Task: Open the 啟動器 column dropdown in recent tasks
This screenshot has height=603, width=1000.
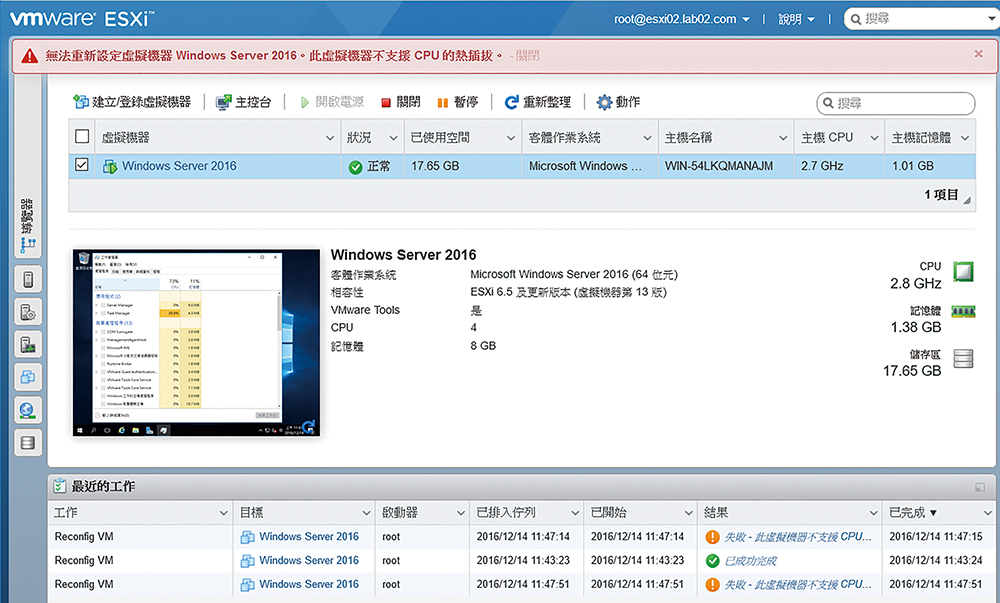Action: coord(460,512)
